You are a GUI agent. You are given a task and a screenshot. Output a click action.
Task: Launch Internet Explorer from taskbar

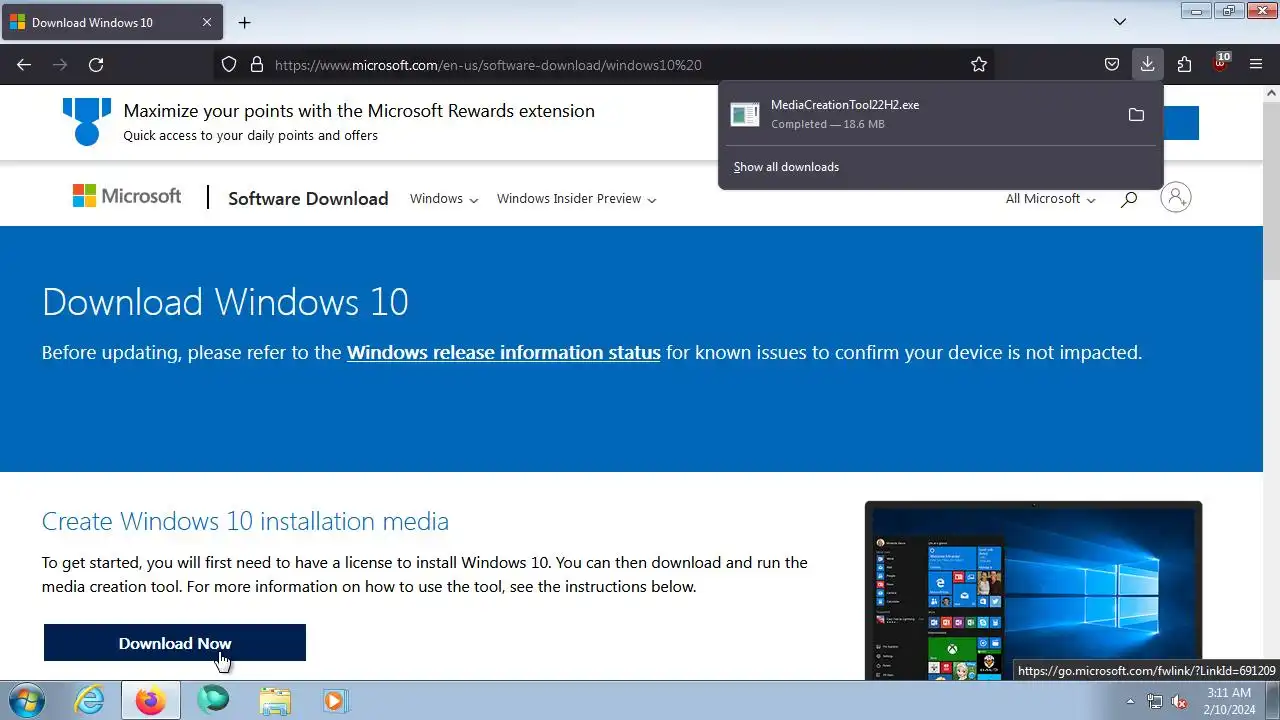(x=89, y=700)
